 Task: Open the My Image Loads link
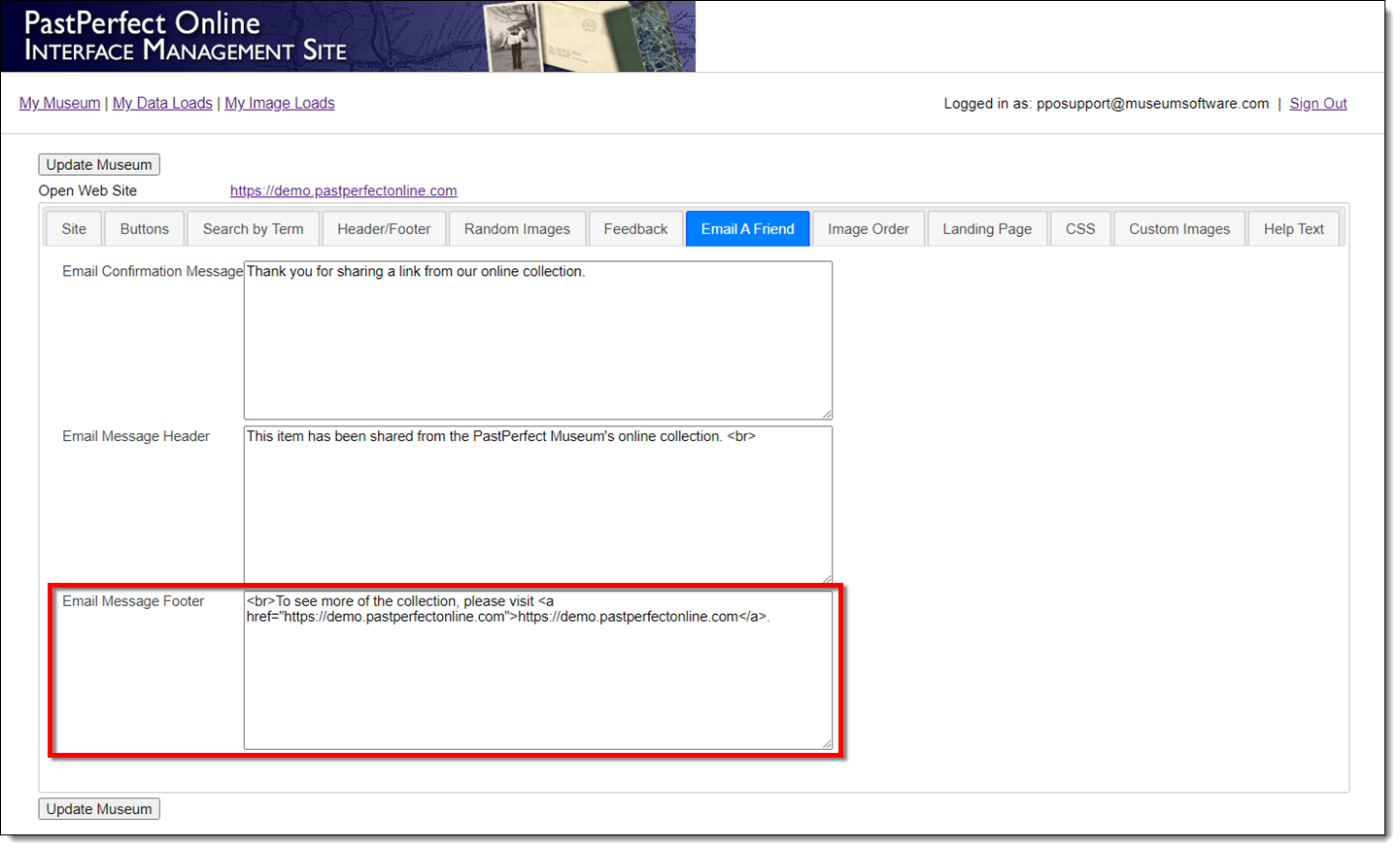tap(280, 103)
